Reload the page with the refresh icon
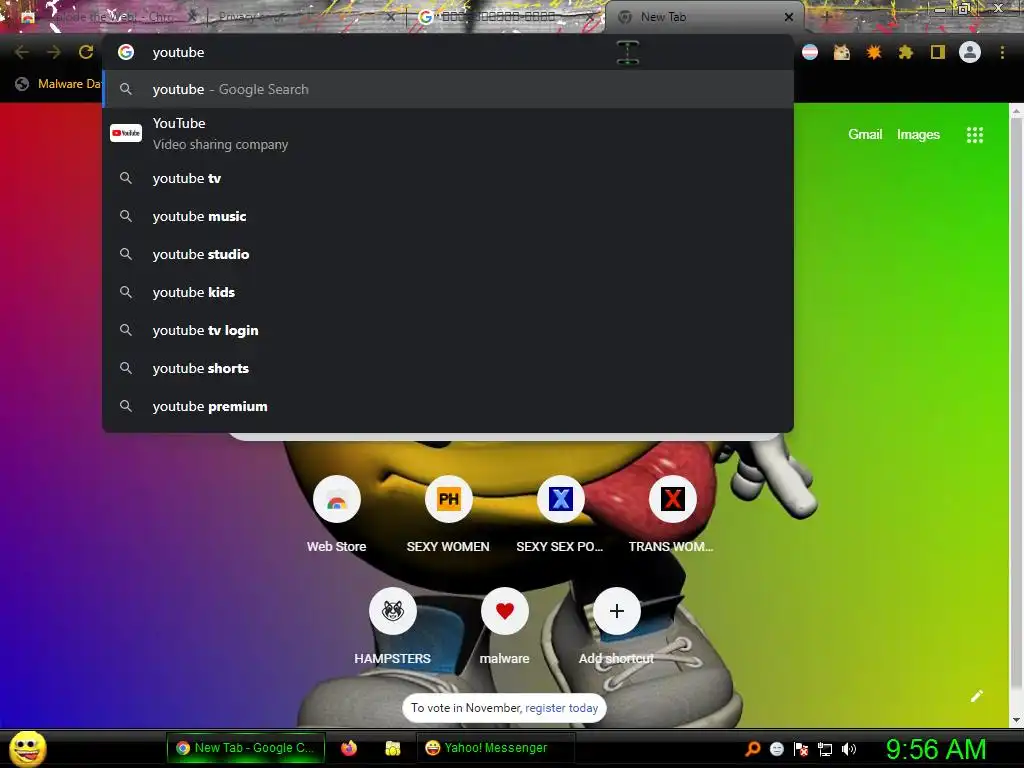 click(86, 52)
